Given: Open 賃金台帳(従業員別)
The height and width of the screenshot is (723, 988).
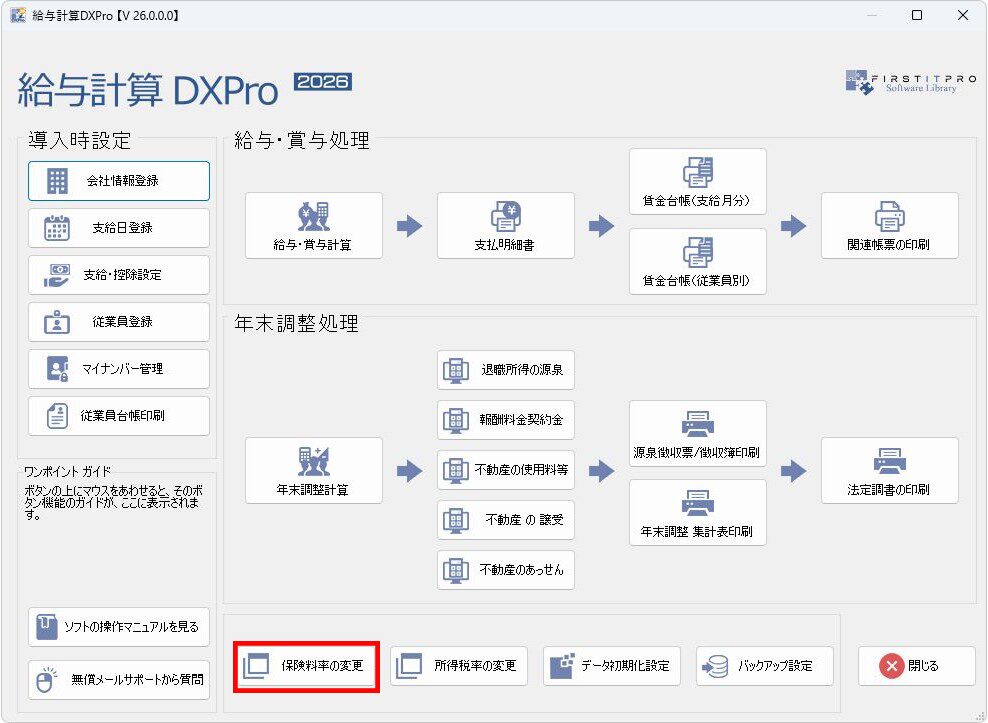Looking at the screenshot, I should 697,262.
